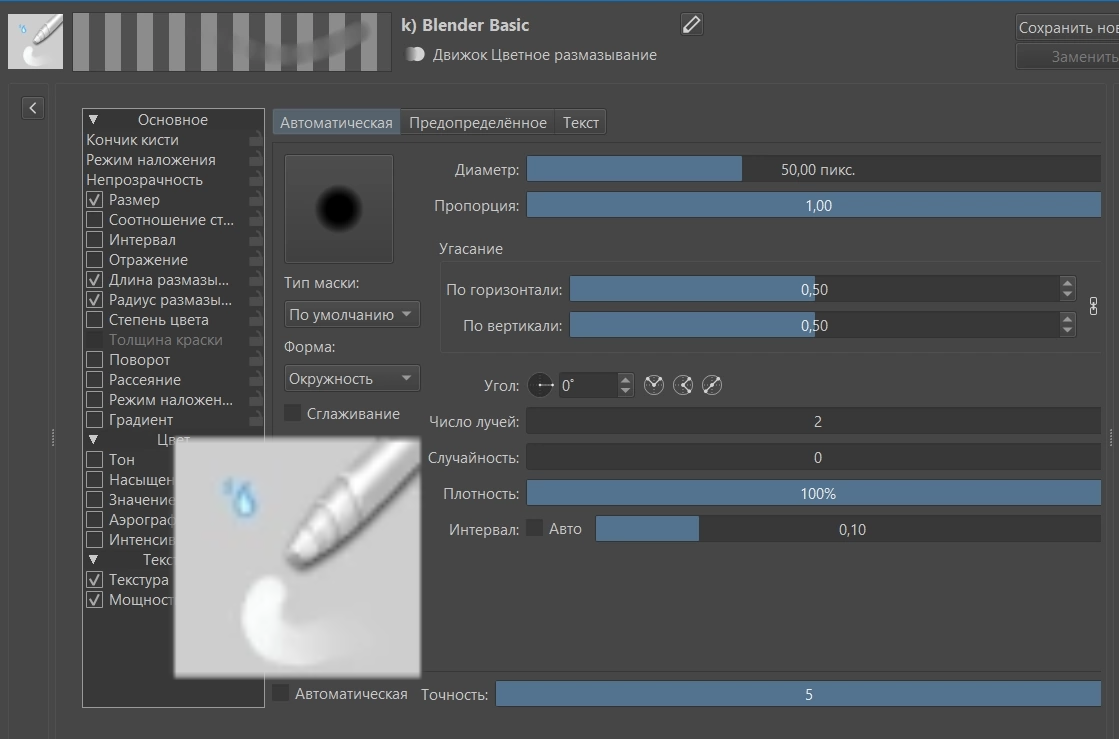Viewport: 1119px width, 739px height.
Task: Enable the Поворот checkbox
Action: click(94, 360)
